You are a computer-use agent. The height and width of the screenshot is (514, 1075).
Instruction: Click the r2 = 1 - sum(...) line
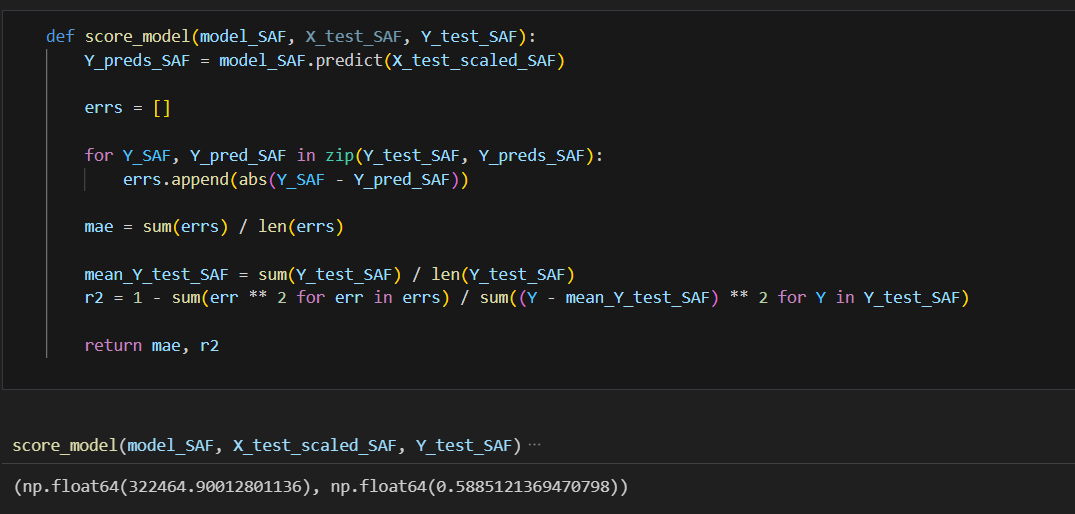click(x=527, y=298)
